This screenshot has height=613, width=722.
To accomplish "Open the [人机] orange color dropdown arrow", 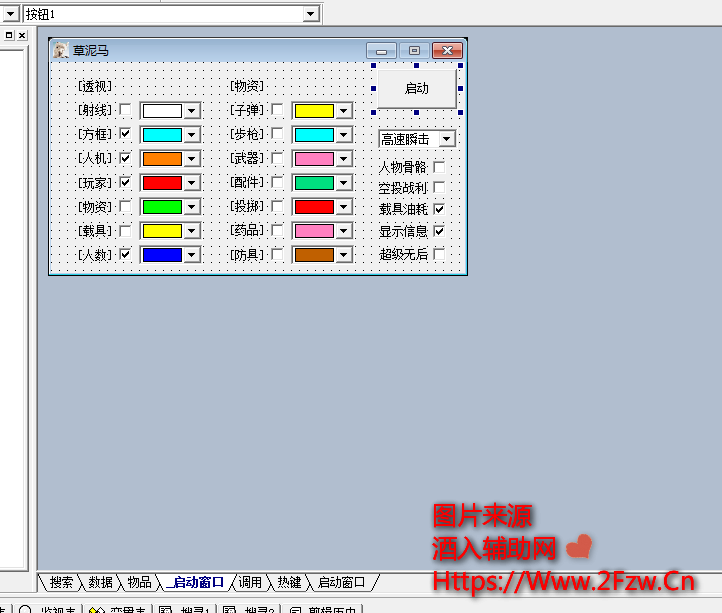I will (x=192, y=159).
